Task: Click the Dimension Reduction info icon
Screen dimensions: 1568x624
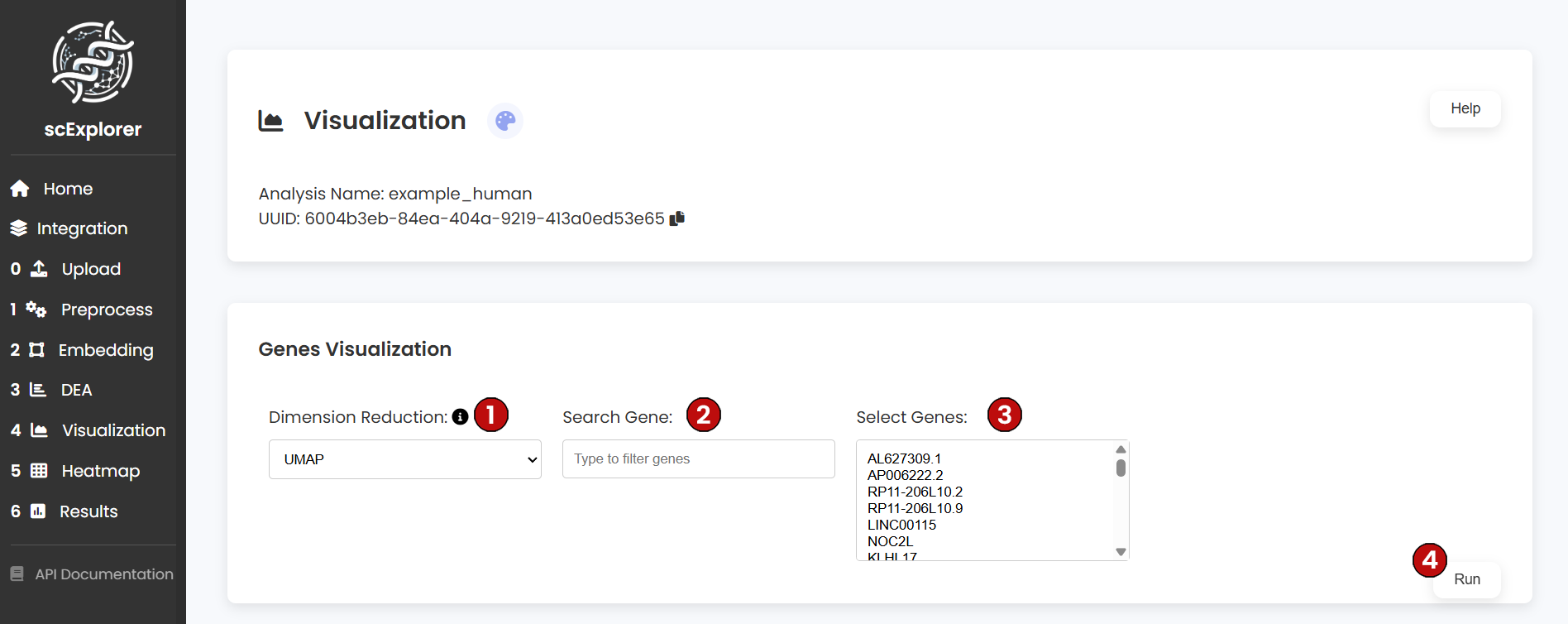Action: pyautogui.click(x=461, y=417)
